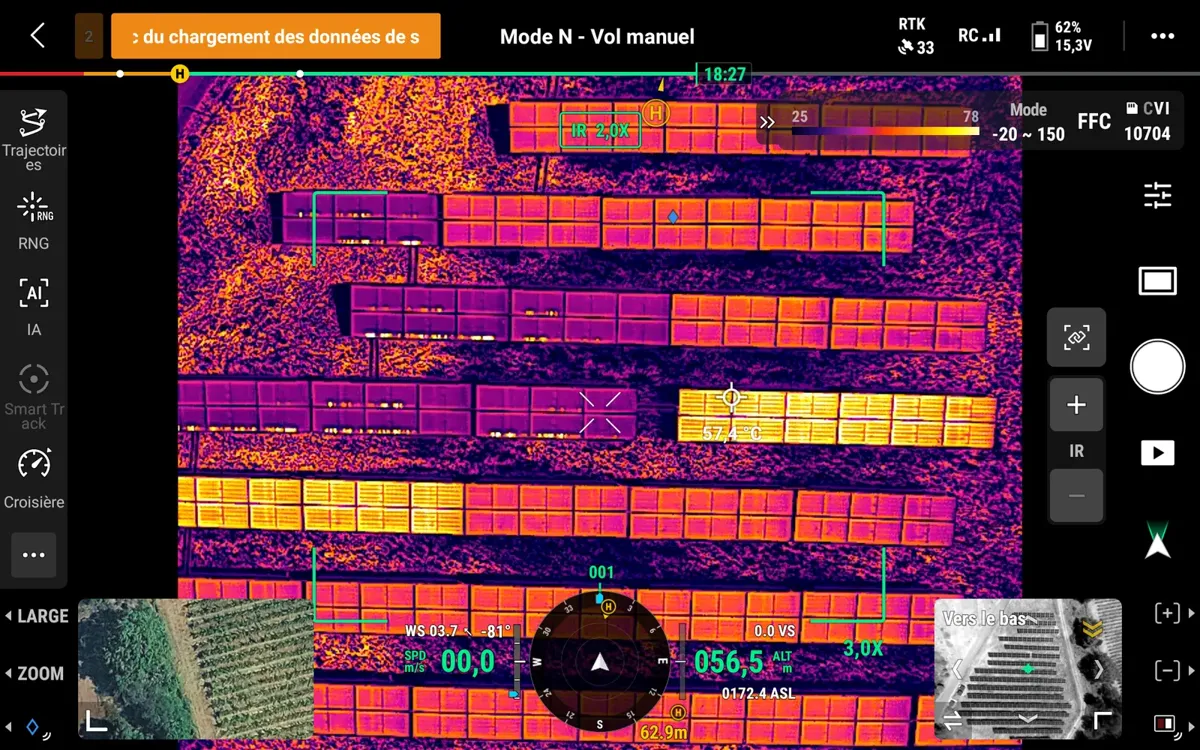1200x750 pixels.
Task: Swap views with the double-arrow switch icon
Action: pos(953,720)
